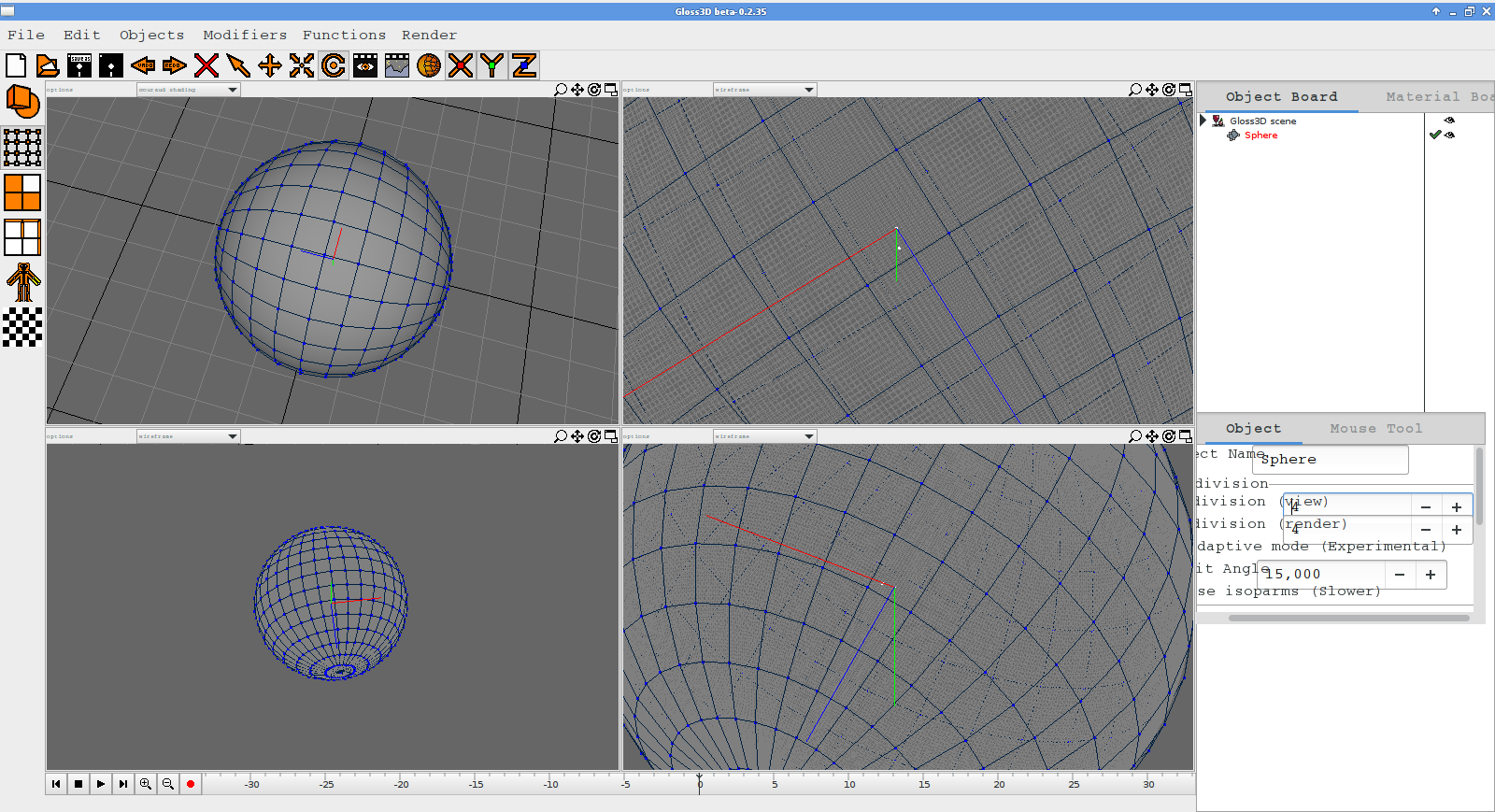
Task: Click the Sphere object name field
Action: point(1331,460)
